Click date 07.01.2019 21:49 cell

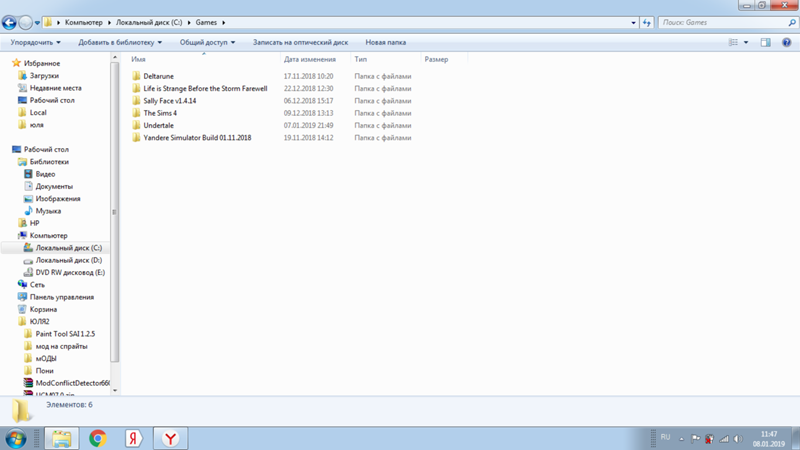[x=308, y=125]
